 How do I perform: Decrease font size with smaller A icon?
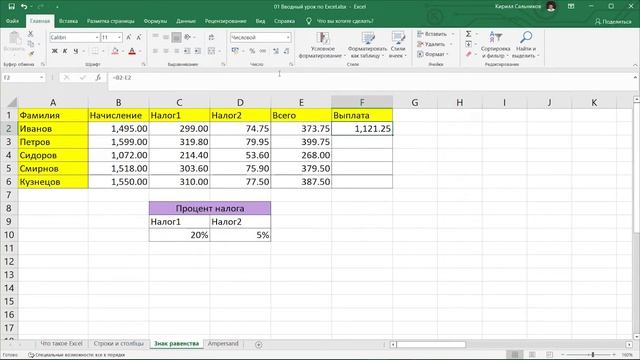tap(139, 37)
